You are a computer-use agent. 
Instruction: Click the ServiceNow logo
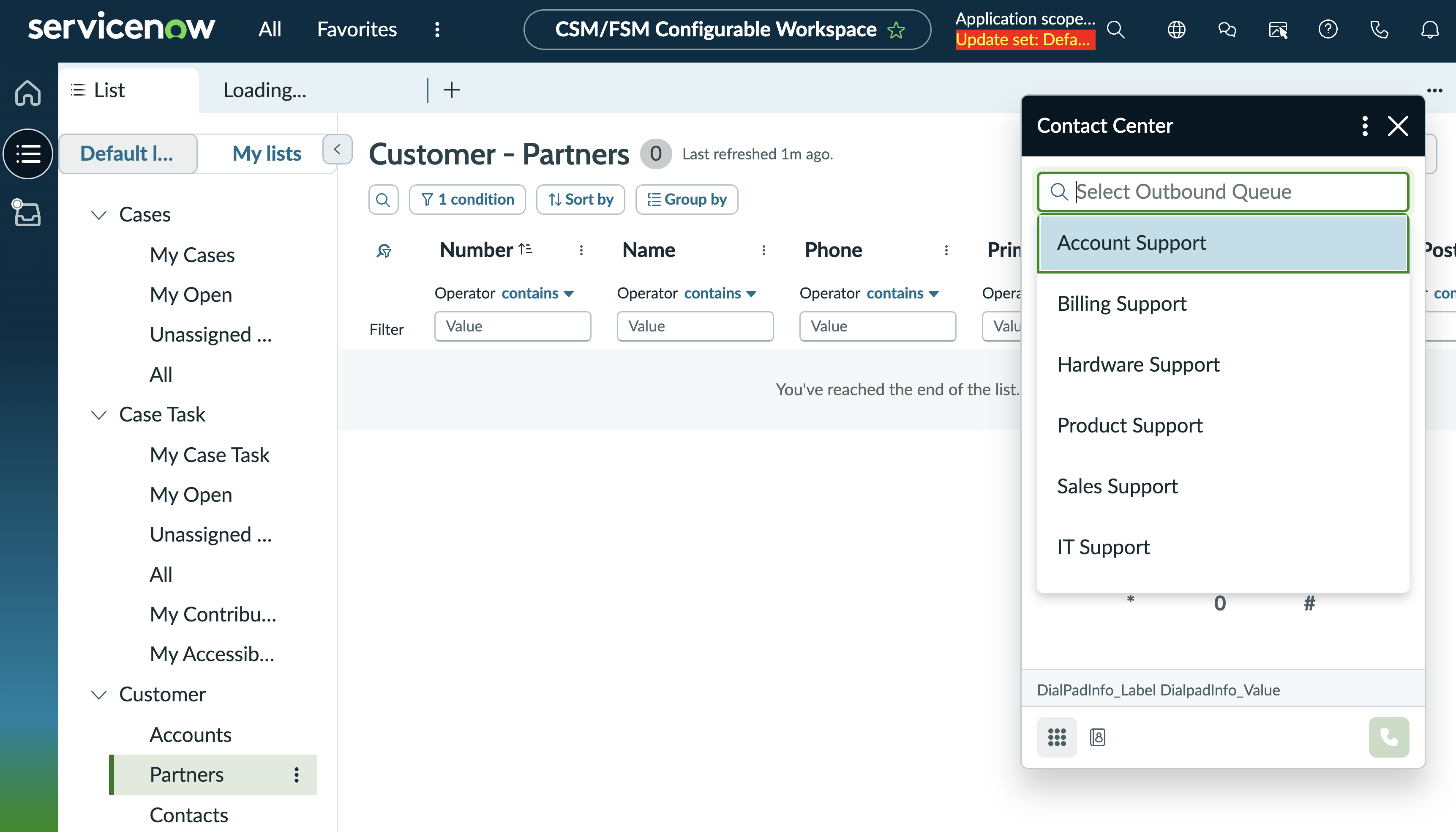121,27
